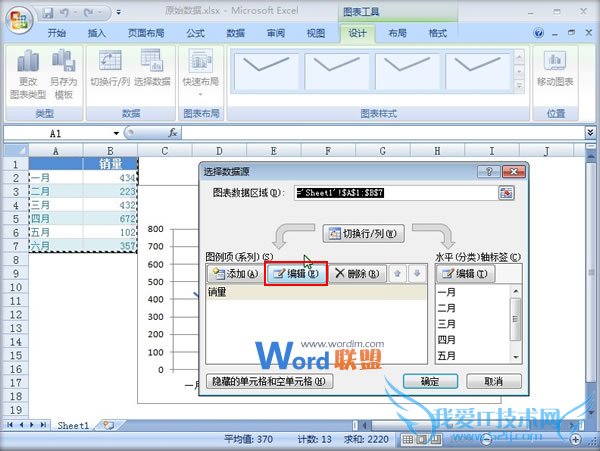Go to last sheet navigation arrow
This screenshot has height=451, width=600.
pyautogui.click(x=43, y=425)
